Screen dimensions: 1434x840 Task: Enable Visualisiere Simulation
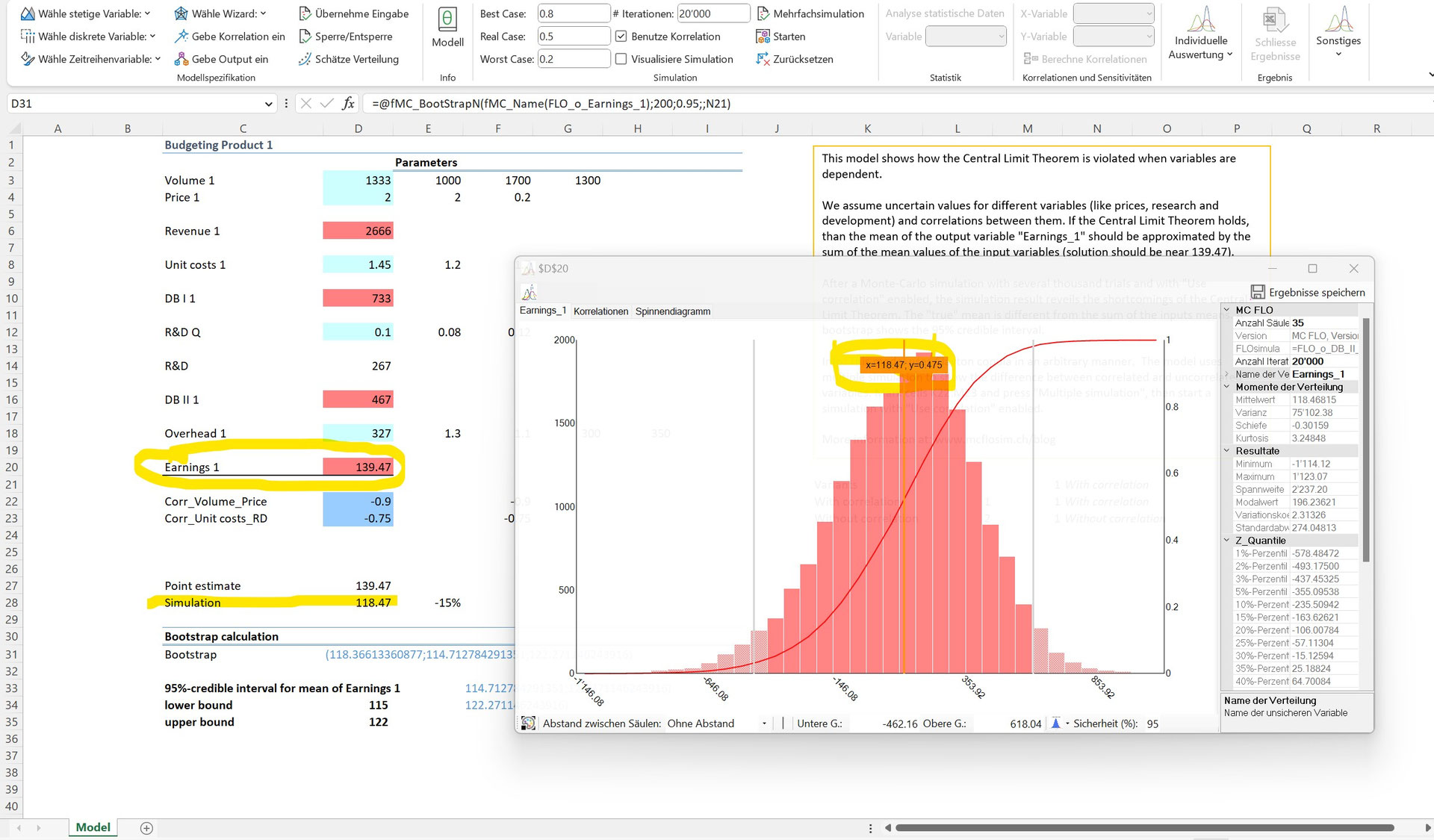(622, 59)
